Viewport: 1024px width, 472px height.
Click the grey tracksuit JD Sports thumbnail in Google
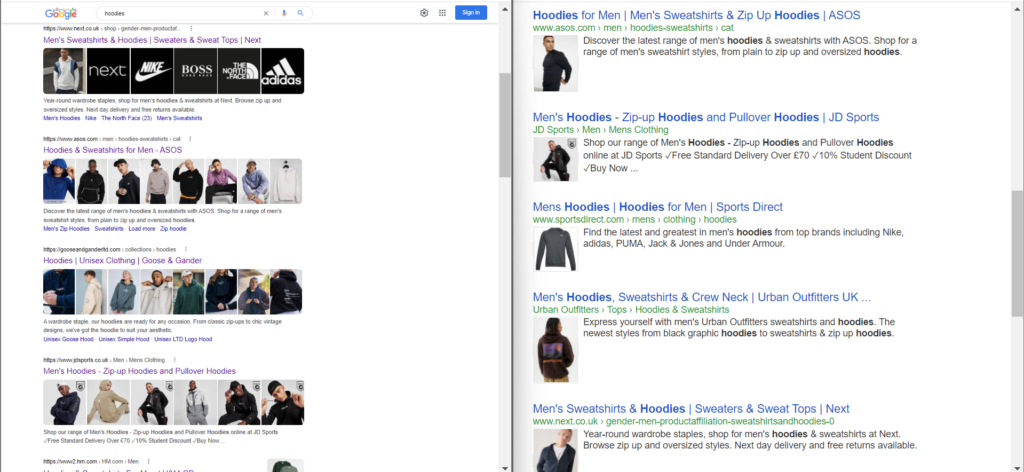[195, 403]
